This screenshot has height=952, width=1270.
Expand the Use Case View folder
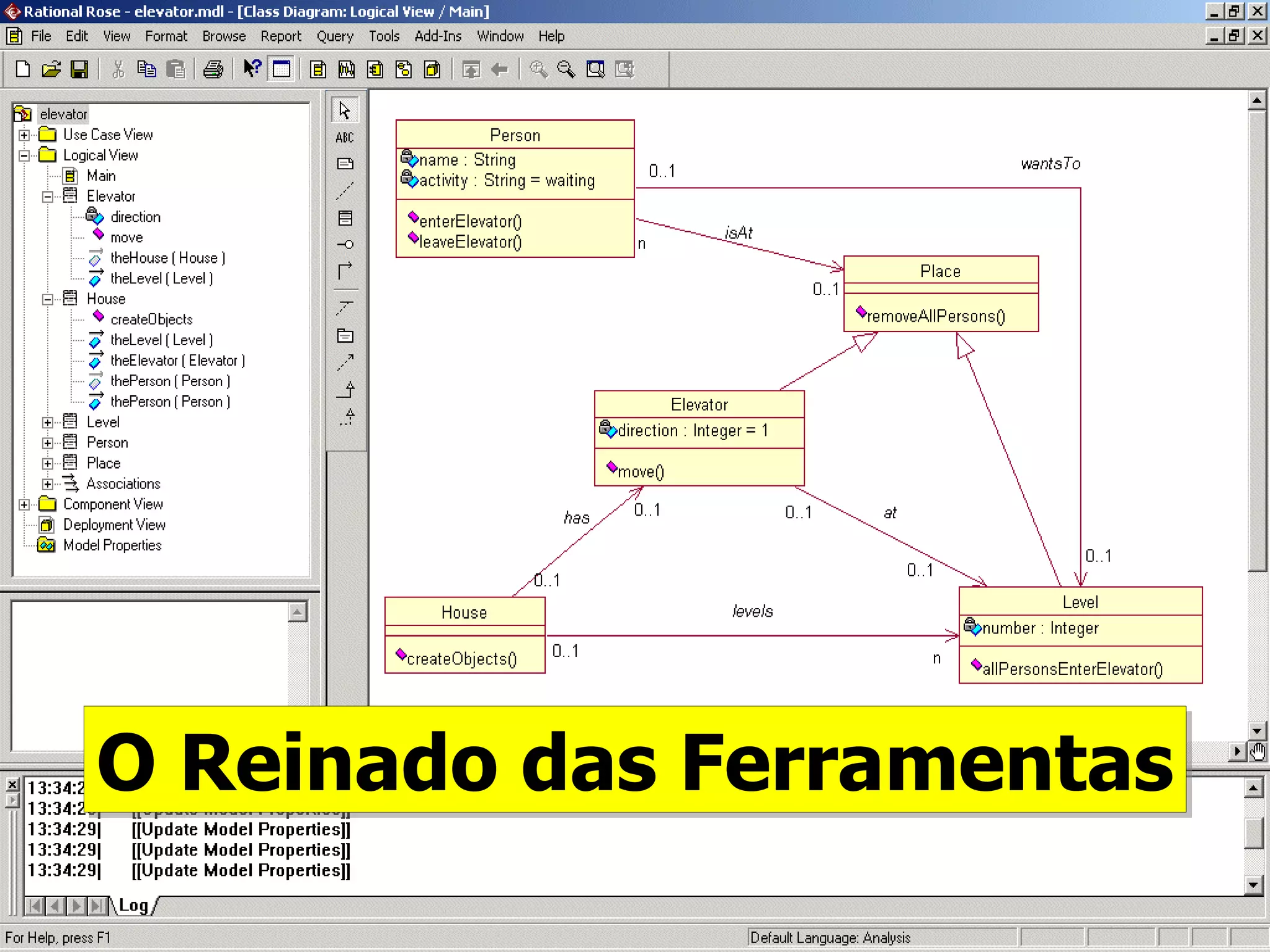[24, 135]
